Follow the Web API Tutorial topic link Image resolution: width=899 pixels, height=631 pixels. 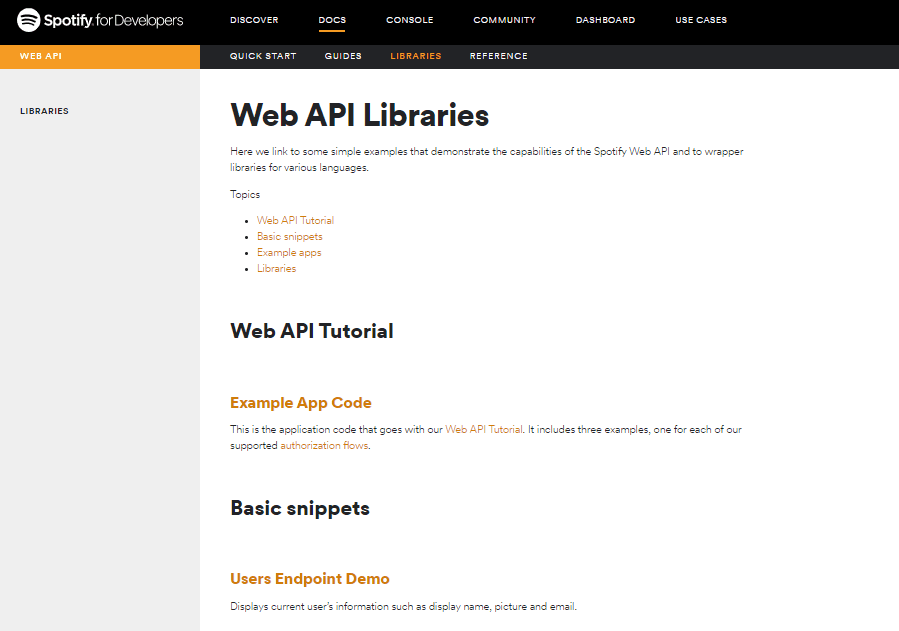[x=295, y=220]
